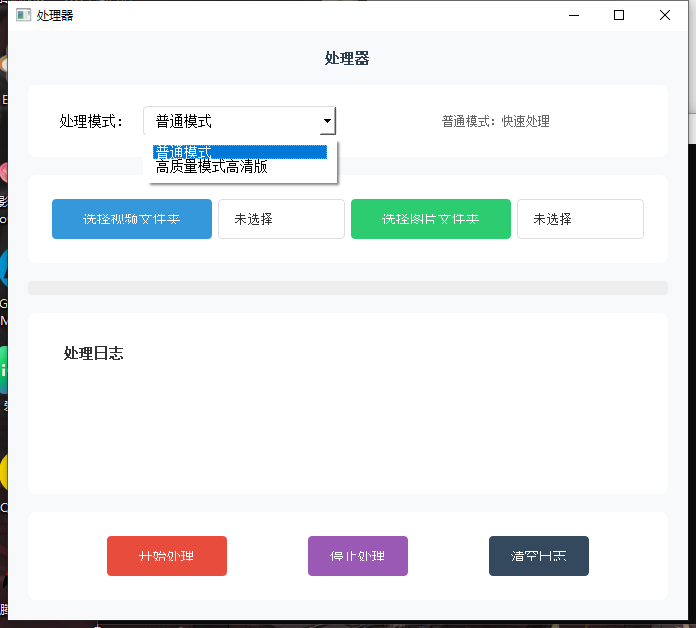Select 普通模式 from the dropdown list
This screenshot has width=696, height=628.
click(x=240, y=152)
